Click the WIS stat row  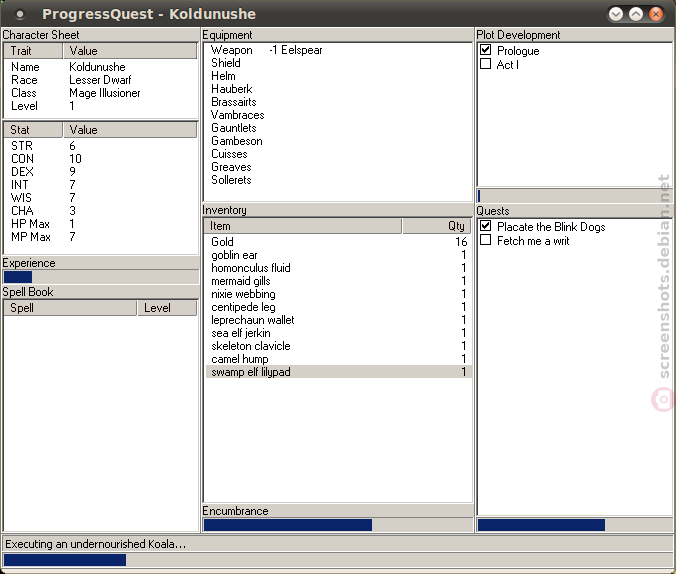[x=100, y=198]
